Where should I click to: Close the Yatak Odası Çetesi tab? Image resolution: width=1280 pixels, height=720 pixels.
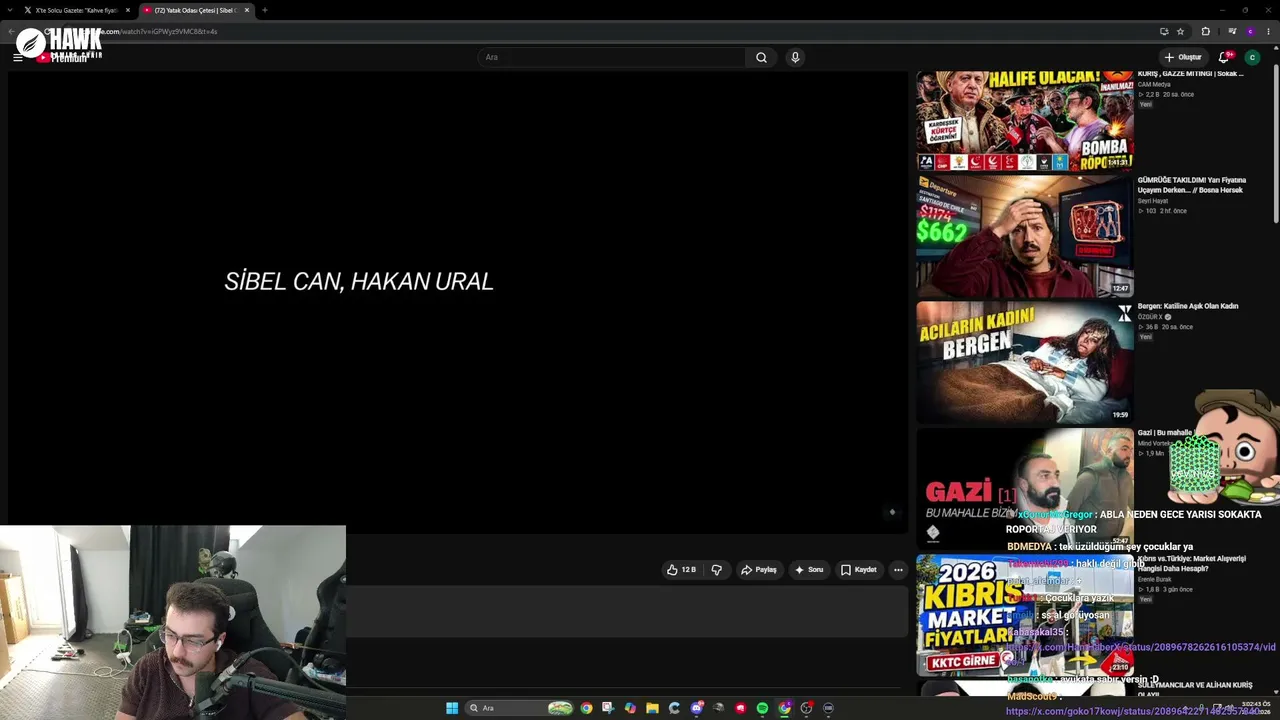(247, 10)
